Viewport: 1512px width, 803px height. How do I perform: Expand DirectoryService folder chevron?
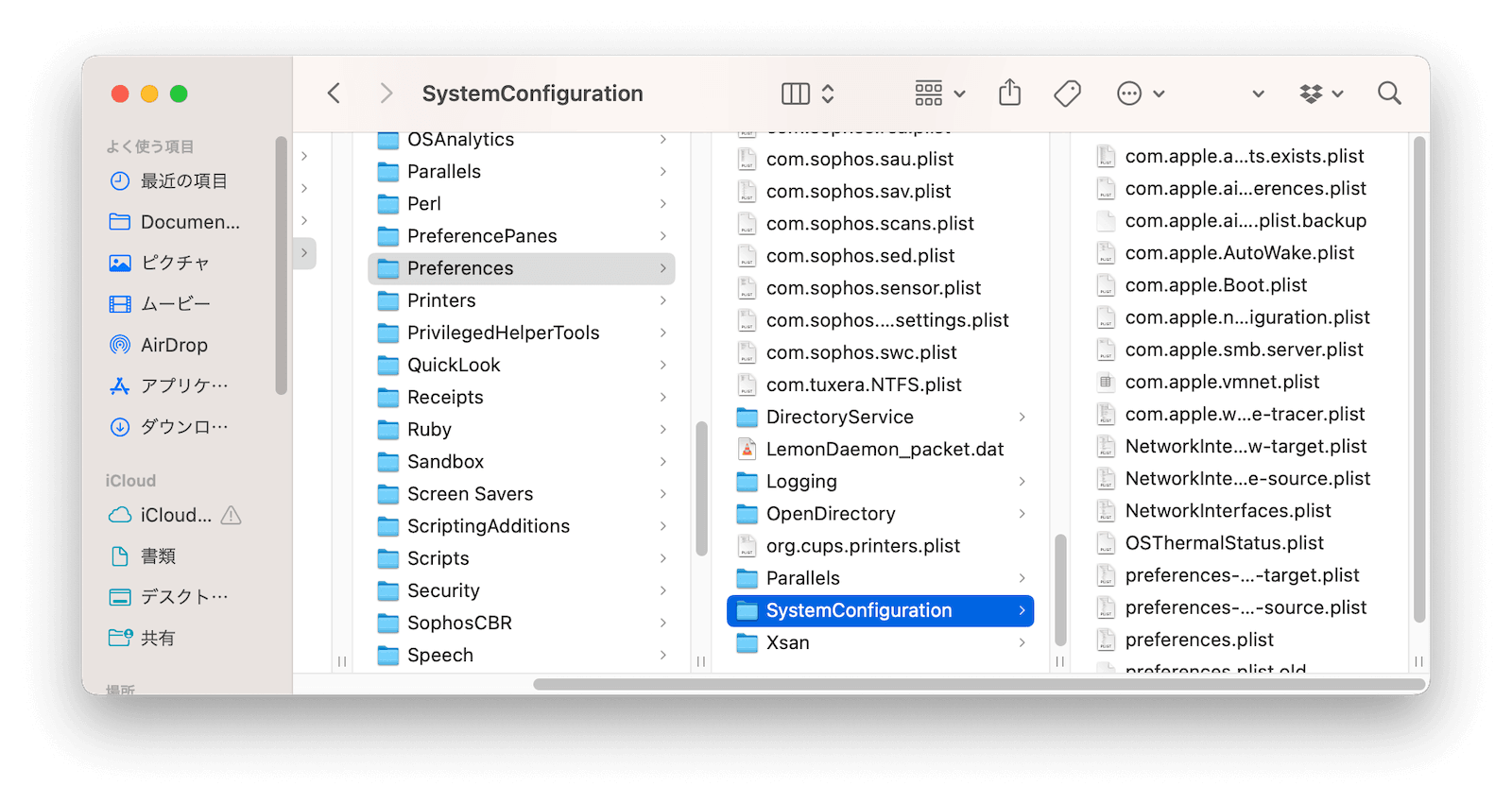(1022, 417)
